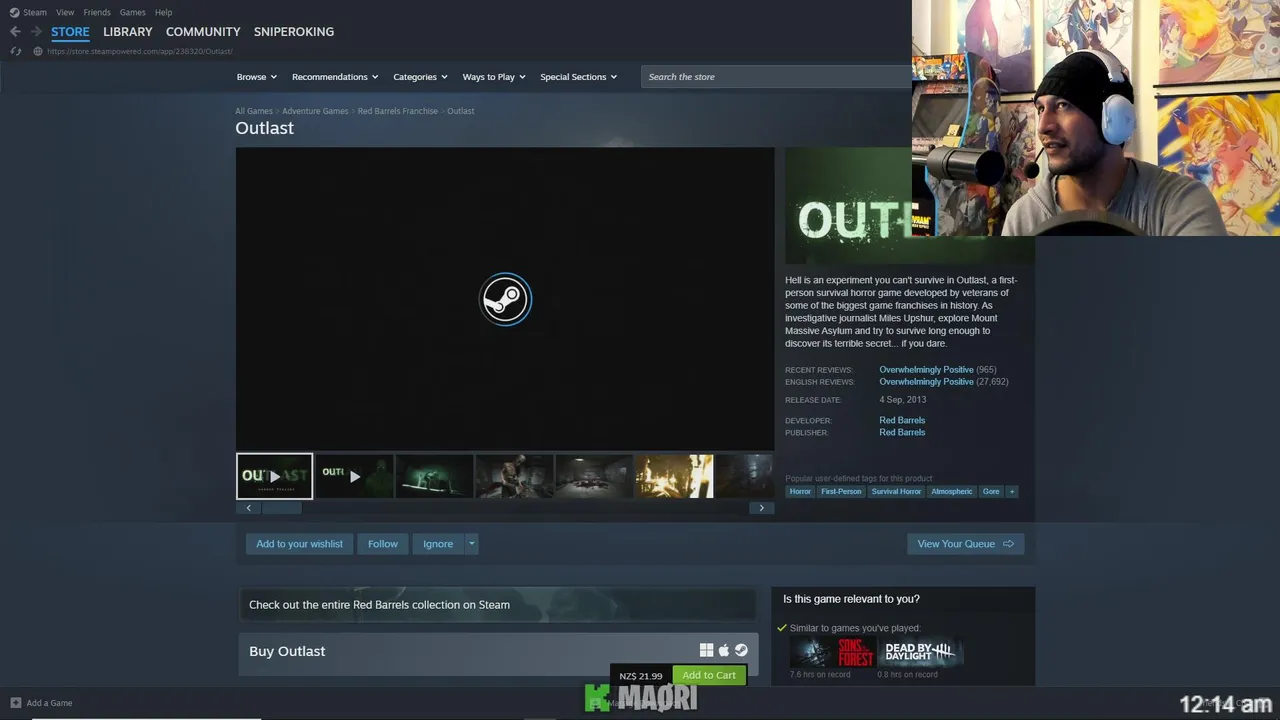Select the second trailer thumbnail
The height and width of the screenshot is (720, 1280).
pyautogui.click(x=354, y=476)
